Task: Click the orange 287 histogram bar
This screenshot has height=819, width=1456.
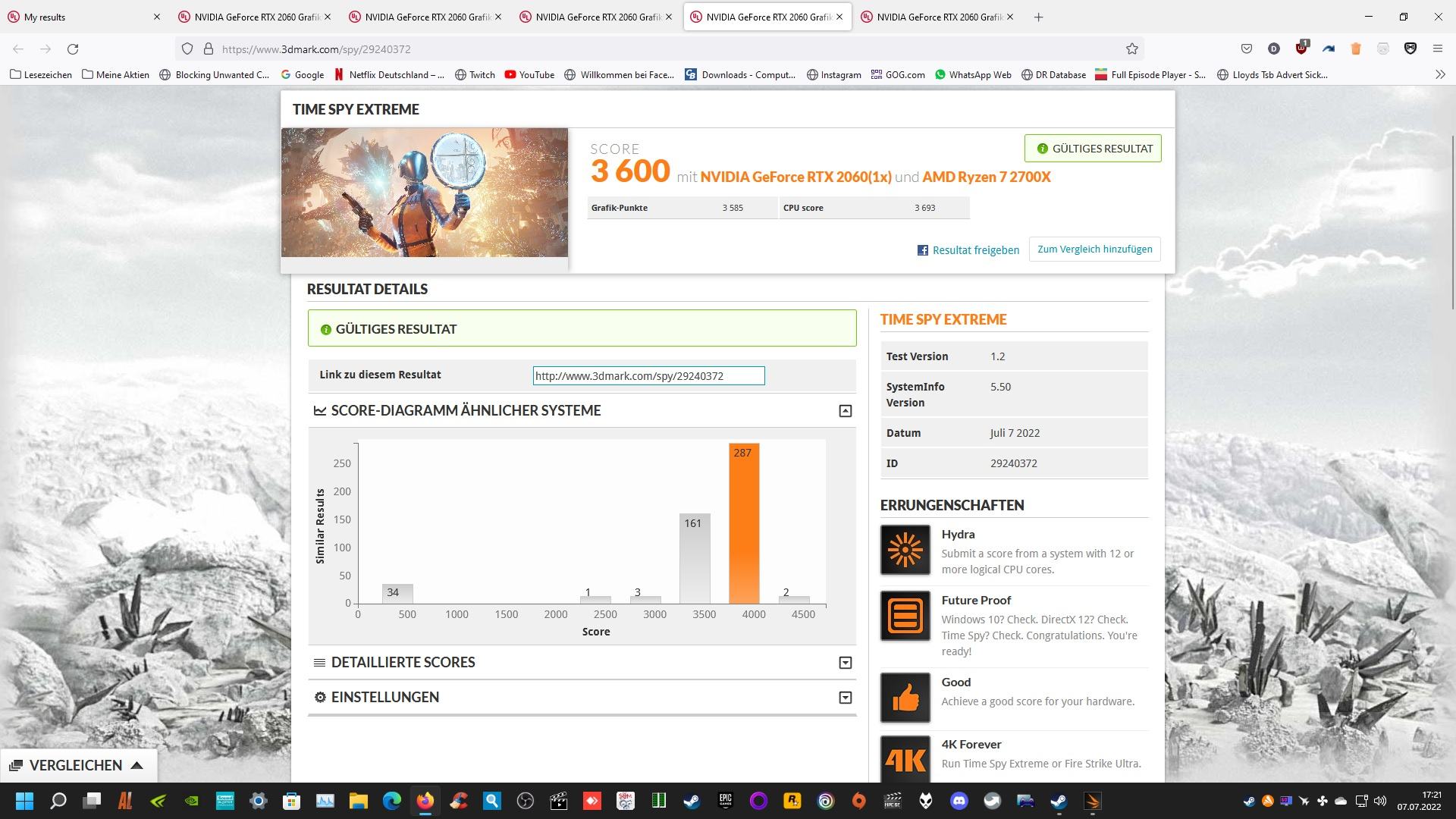Action: tap(743, 523)
